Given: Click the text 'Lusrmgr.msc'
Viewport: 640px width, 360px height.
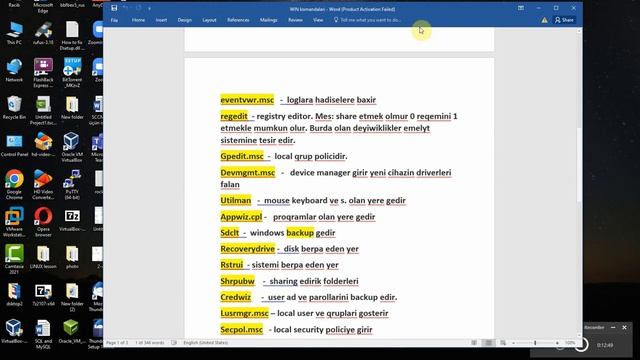Looking at the screenshot, I should [x=244, y=313].
